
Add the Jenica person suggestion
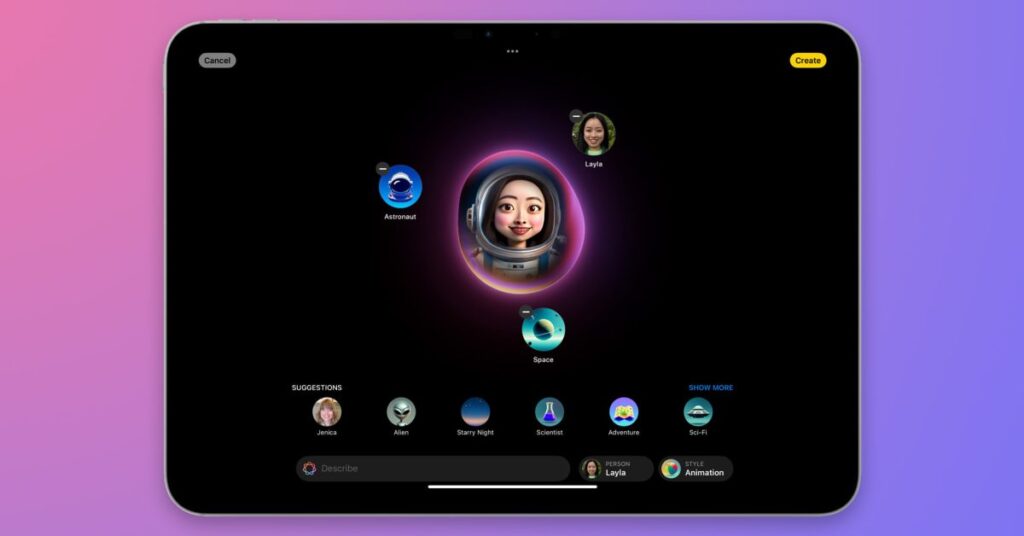tap(327, 412)
